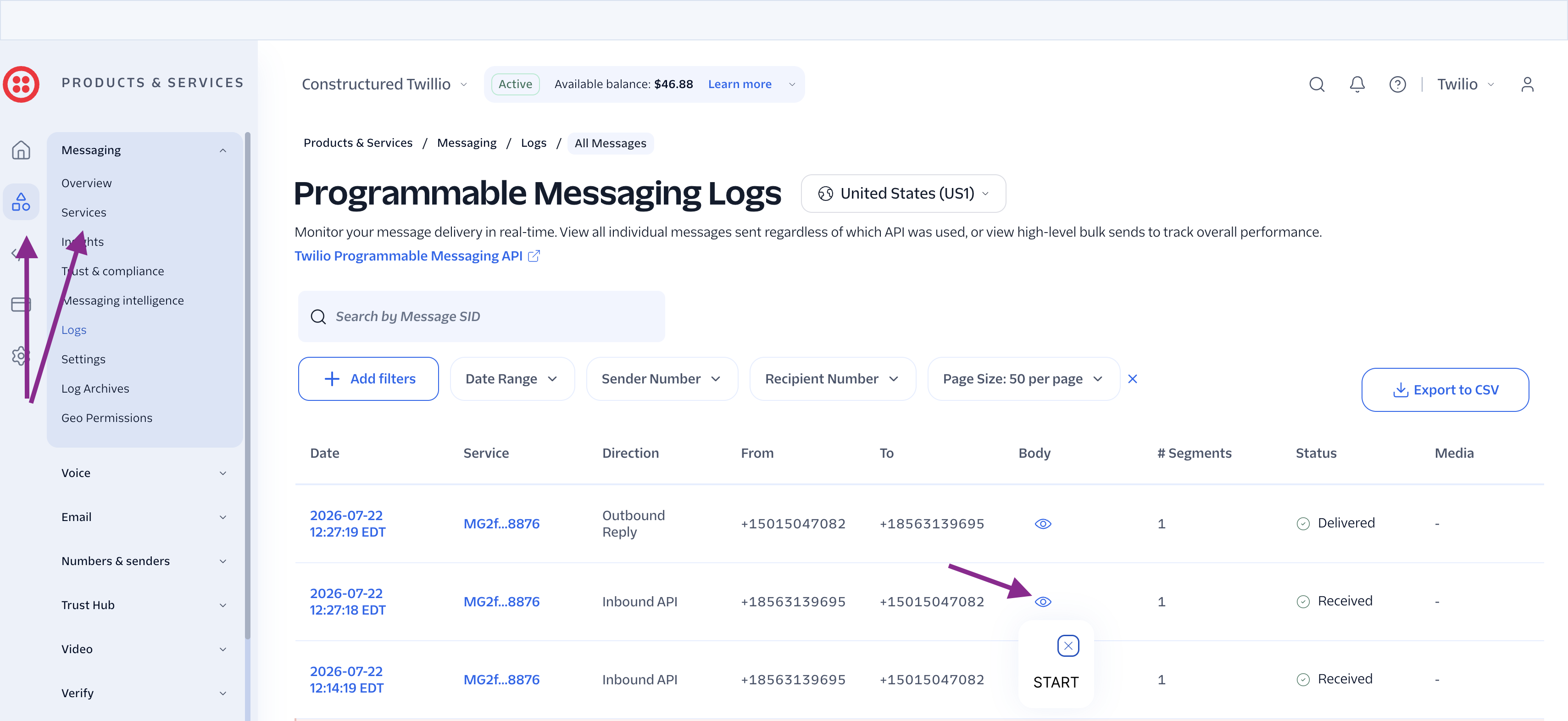Click the Body column header
This screenshot has height=721, width=1568.
1034,453
